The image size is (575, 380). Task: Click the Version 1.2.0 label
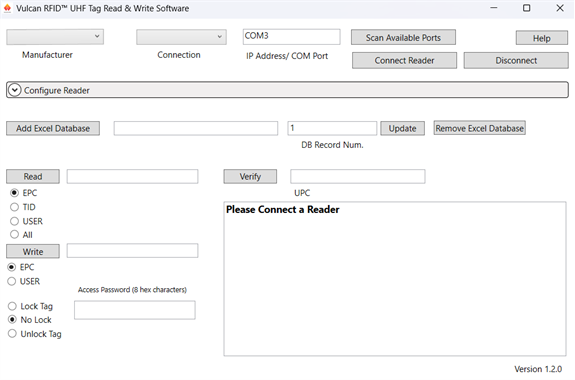(x=538, y=369)
